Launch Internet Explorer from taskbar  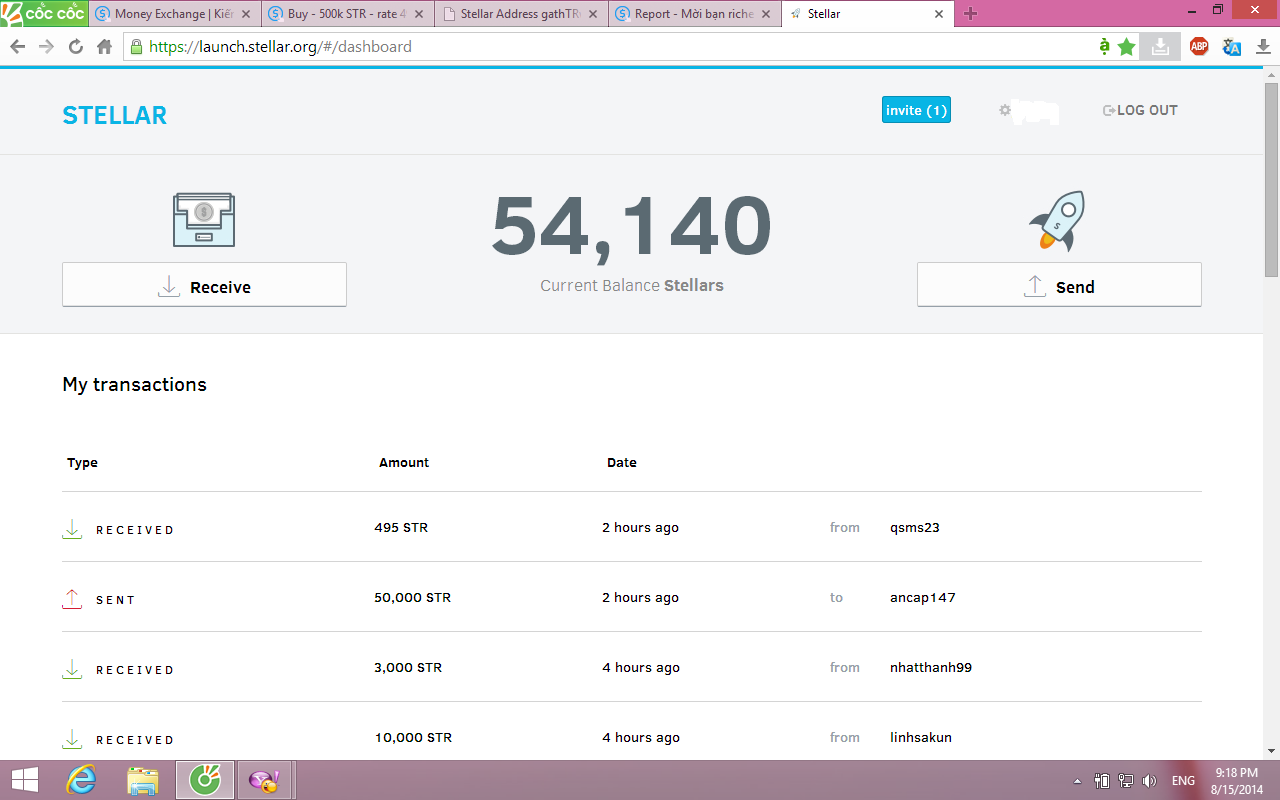coord(81,780)
